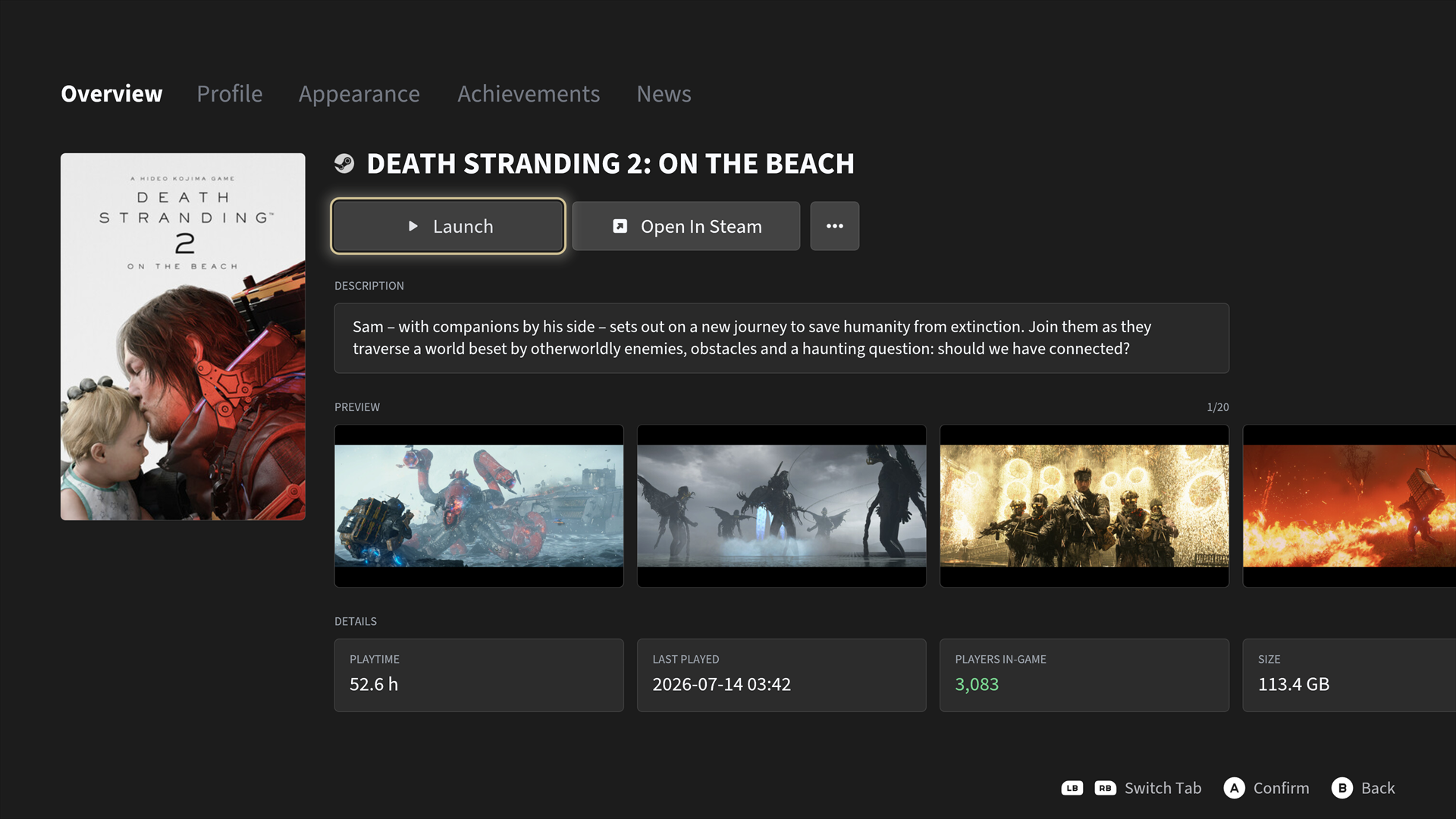This screenshot has width=1456, height=819.
Task: Open the first preview with the red octopus mech
Action: (479, 506)
